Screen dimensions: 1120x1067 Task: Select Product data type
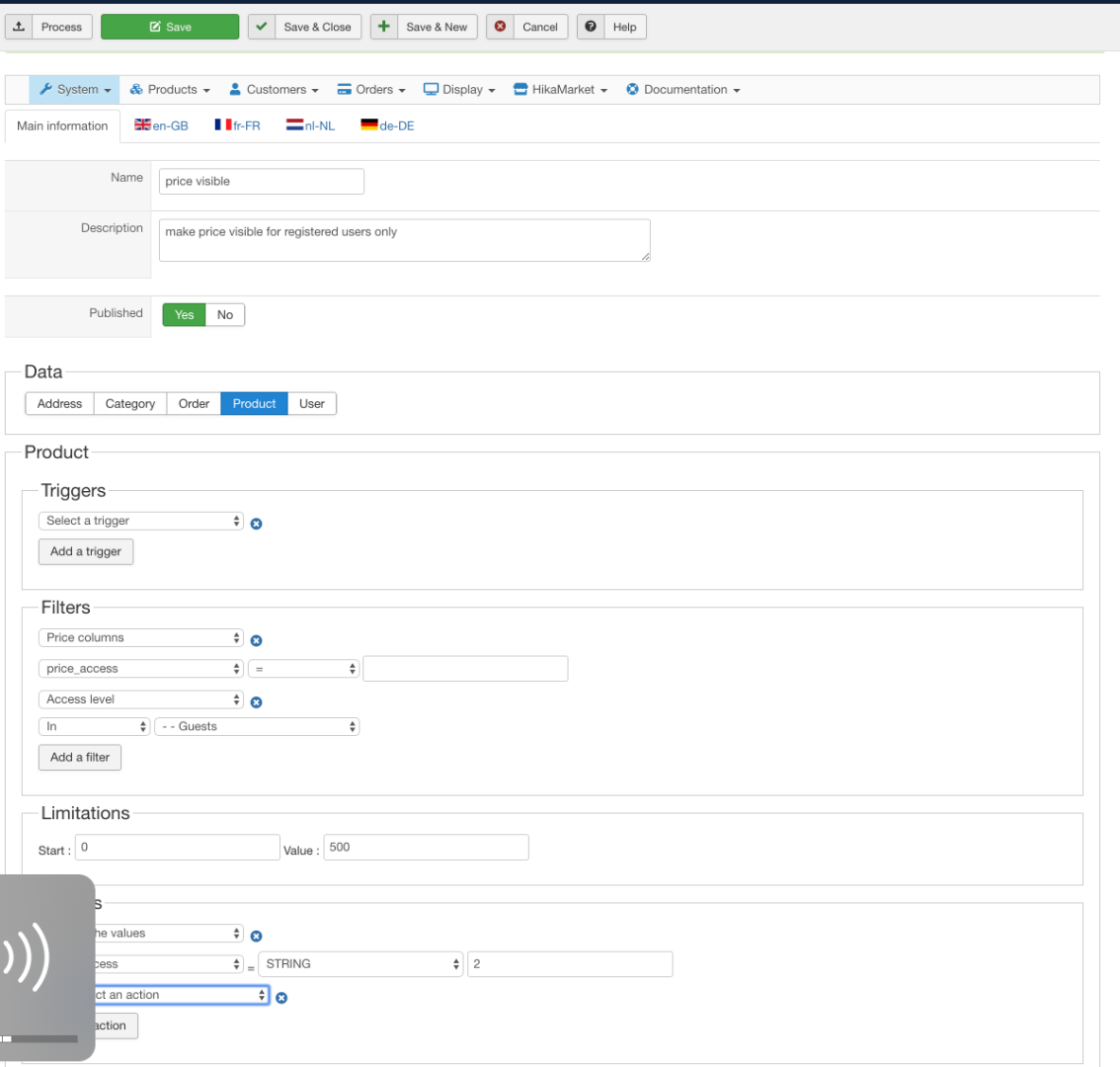coord(254,403)
